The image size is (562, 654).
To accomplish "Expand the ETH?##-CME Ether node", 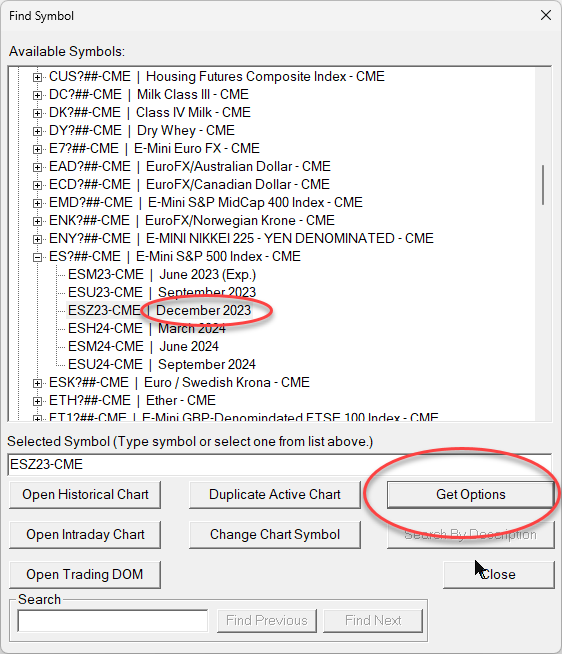I will 38,401.
